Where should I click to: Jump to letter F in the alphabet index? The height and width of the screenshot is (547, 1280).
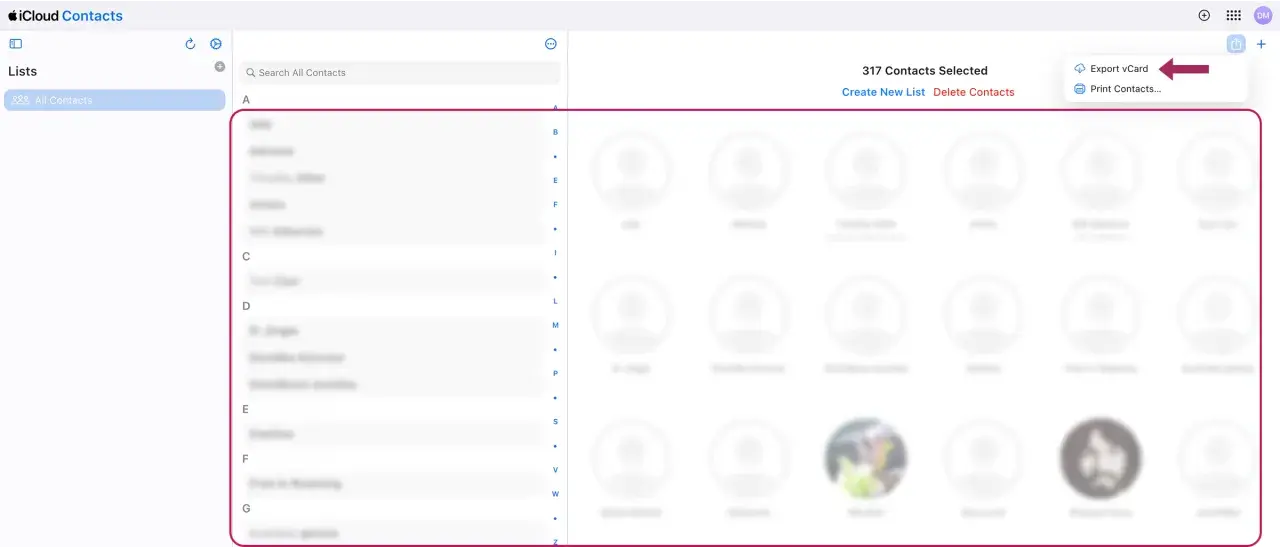point(555,204)
